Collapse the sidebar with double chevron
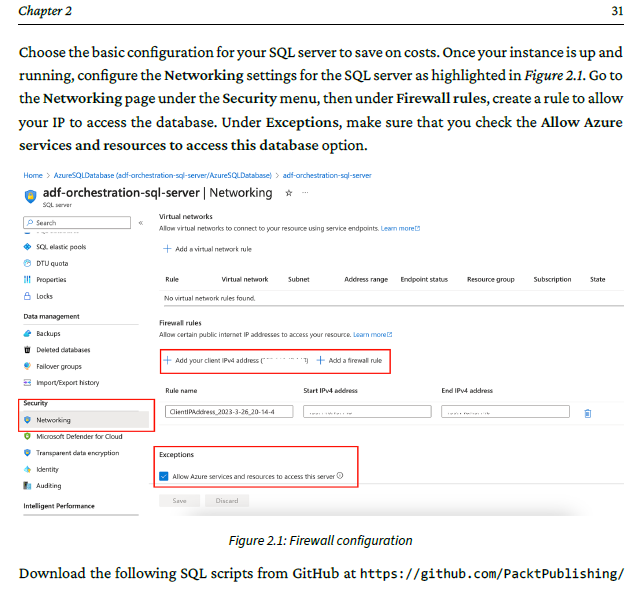The height and width of the screenshot is (591, 643). point(141,223)
